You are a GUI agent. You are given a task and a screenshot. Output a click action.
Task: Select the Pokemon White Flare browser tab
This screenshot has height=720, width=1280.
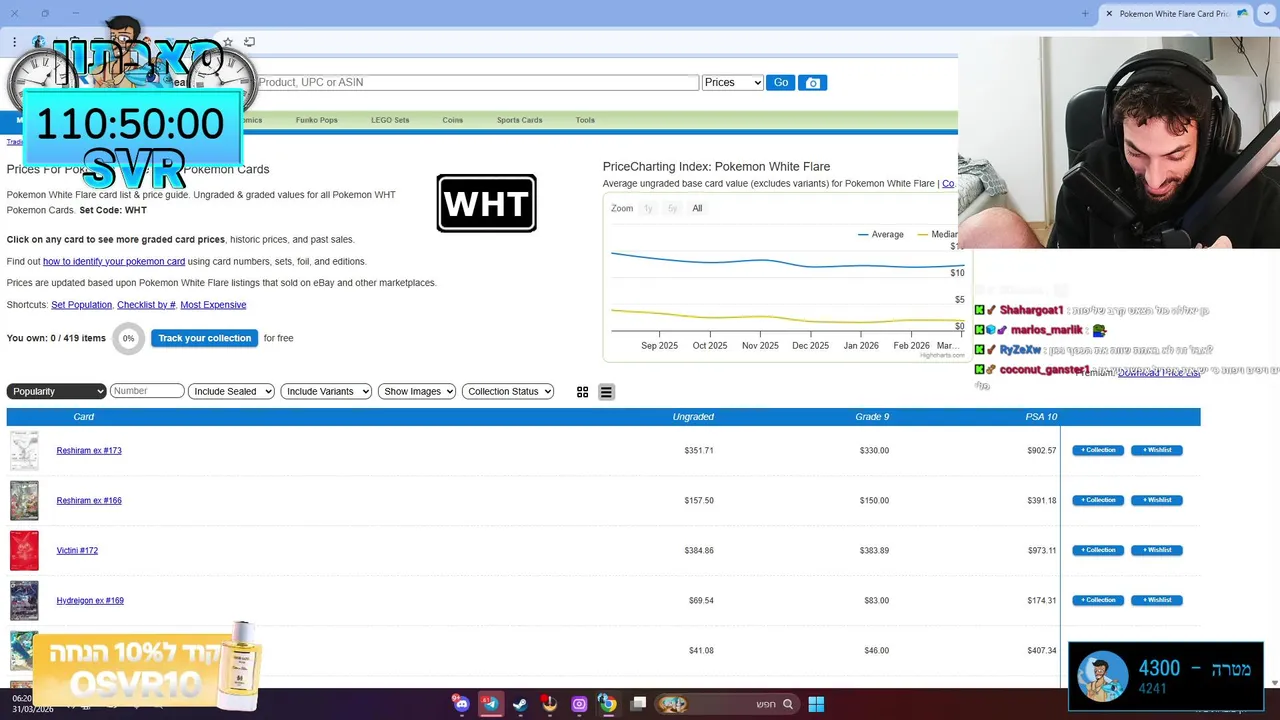(1175, 14)
